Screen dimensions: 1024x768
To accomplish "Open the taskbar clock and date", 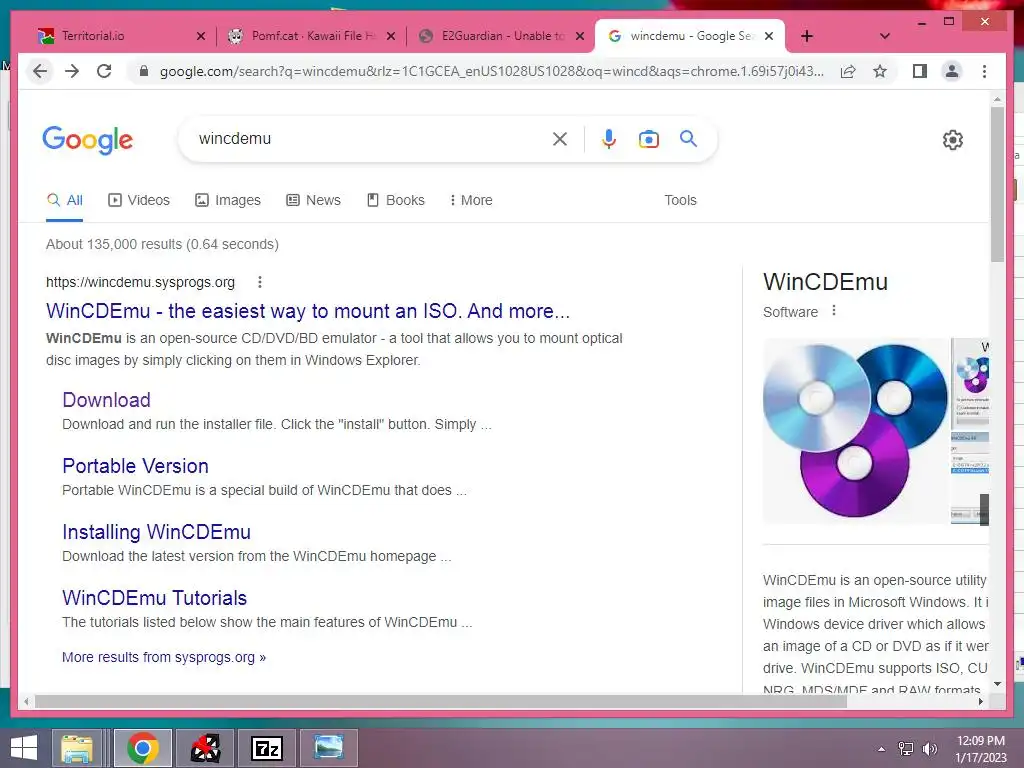I will pyautogui.click(x=980, y=749).
